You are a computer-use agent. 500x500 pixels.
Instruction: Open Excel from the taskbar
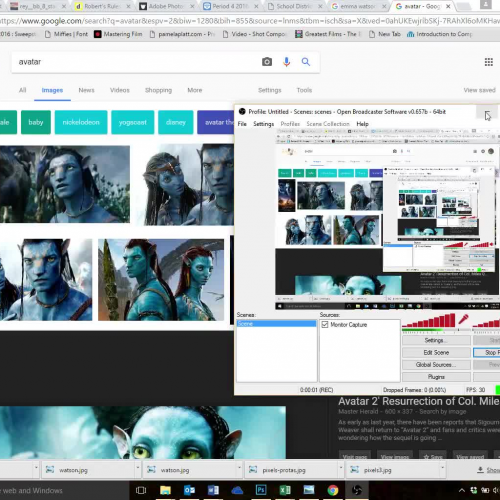(285, 490)
